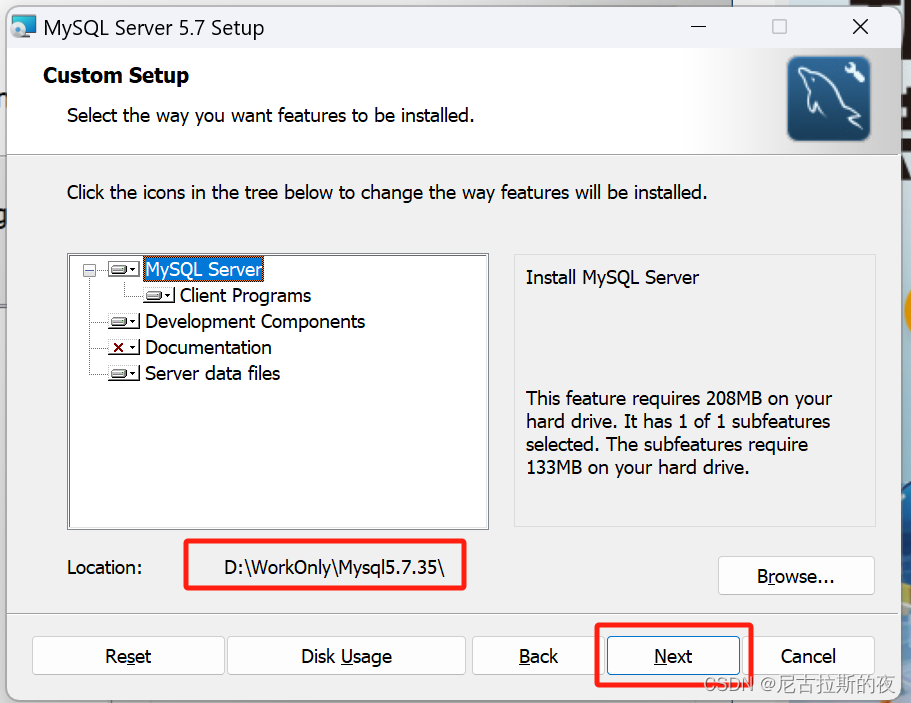This screenshot has width=911, height=703.
Task: Cancel the MySQL setup
Action: [x=809, y=656]
